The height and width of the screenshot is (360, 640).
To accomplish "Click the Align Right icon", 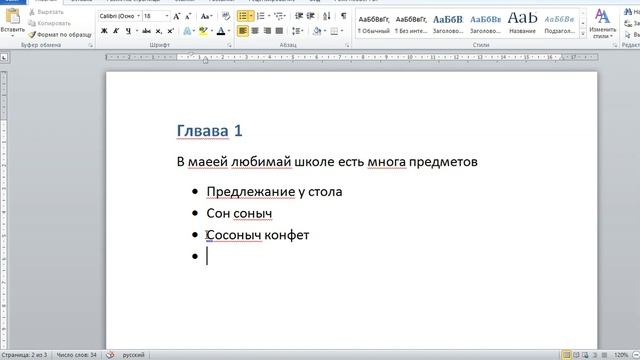I will pyautogui.click(x=267, y=31).
